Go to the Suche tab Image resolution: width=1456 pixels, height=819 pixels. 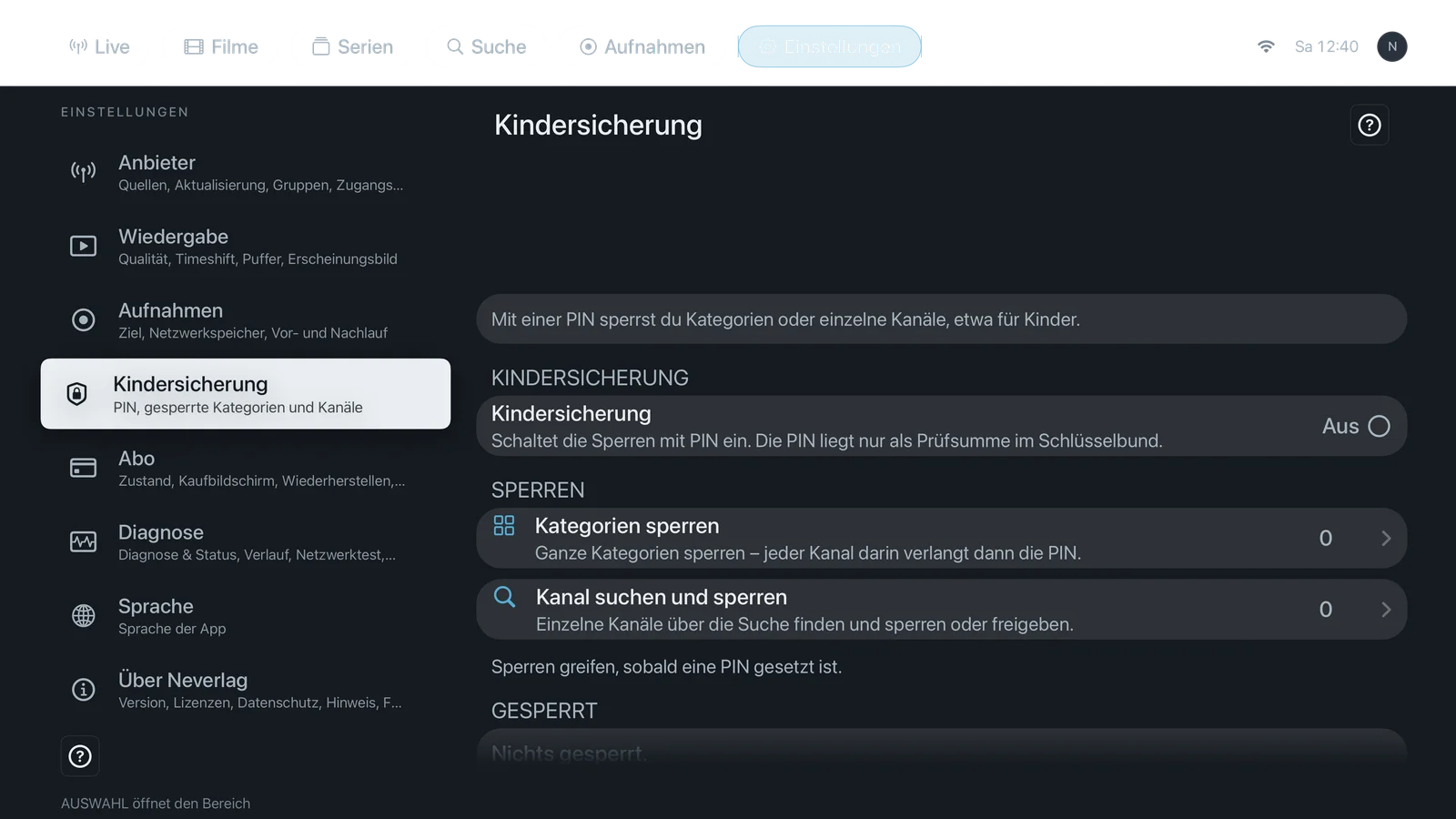(x=486, y=46)
